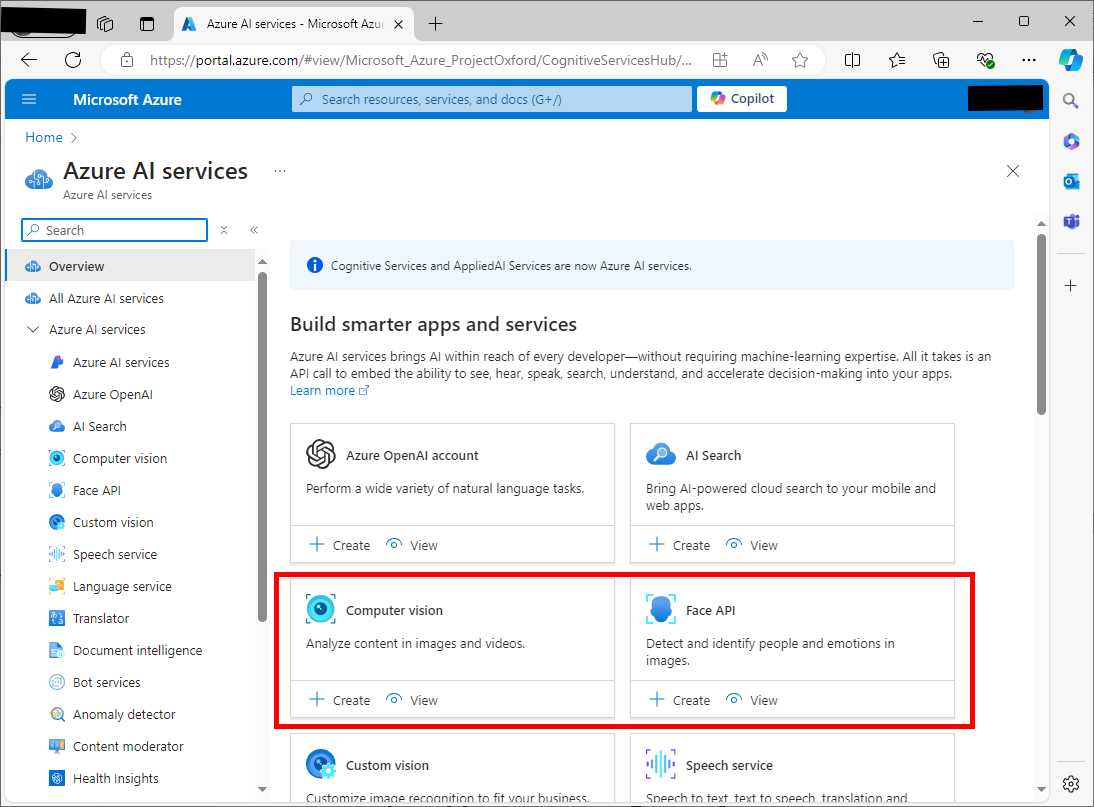Collapse the Azure AI services tree group
The width and height of the screenshot is (1094, 807).
click(x=33, y=329)
